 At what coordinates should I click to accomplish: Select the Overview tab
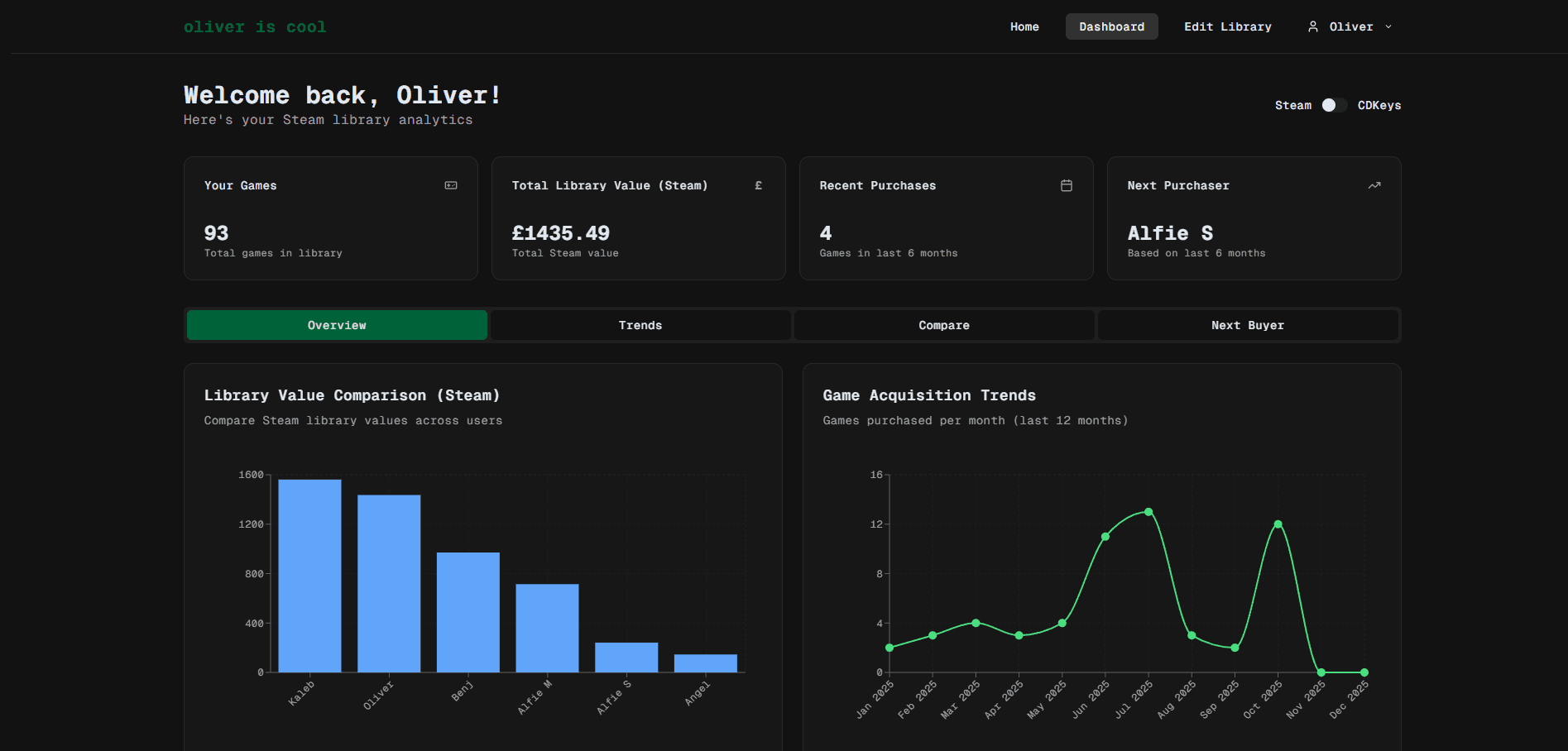coord(336,325)
